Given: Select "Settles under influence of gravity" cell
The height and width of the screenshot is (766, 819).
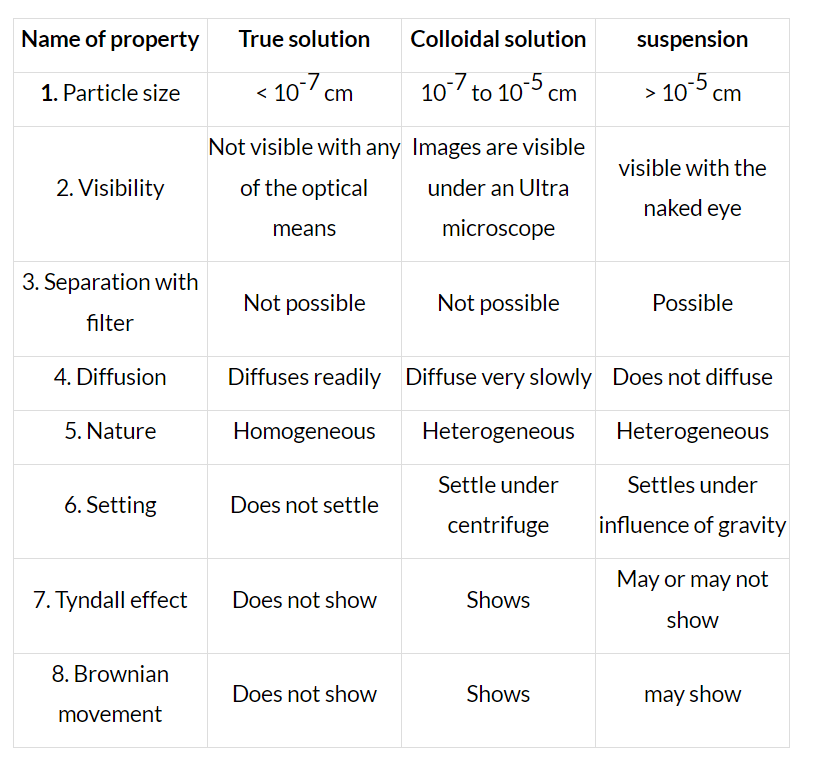Looking at the screenshot, I should pos(692,505).
